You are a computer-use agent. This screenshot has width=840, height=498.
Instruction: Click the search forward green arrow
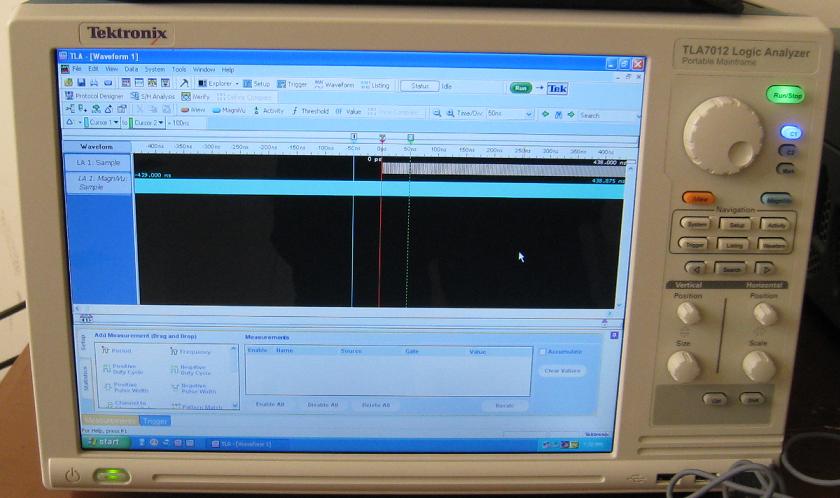point(571,115)
